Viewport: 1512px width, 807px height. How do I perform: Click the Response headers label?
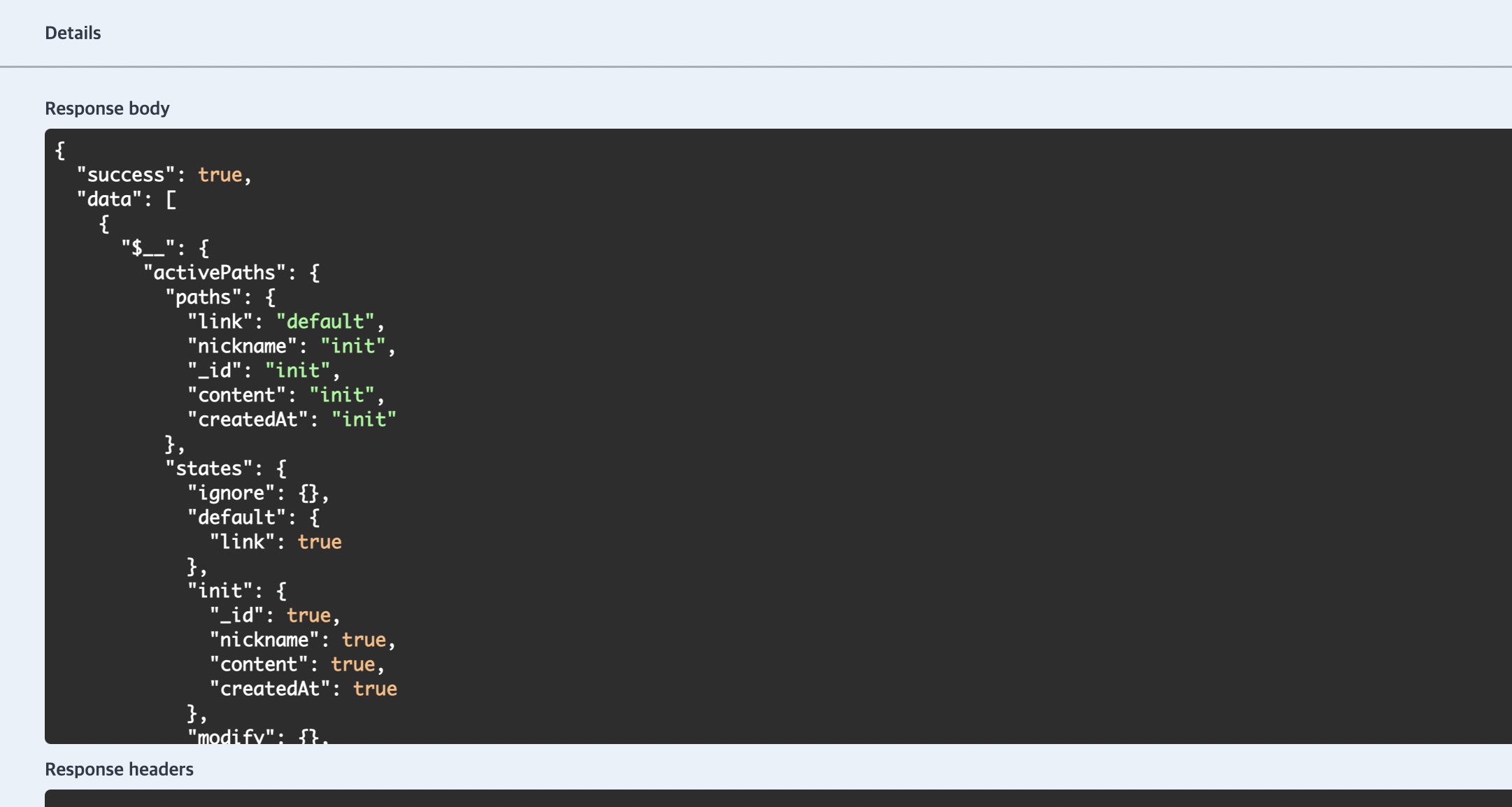(x=119, y=769)
